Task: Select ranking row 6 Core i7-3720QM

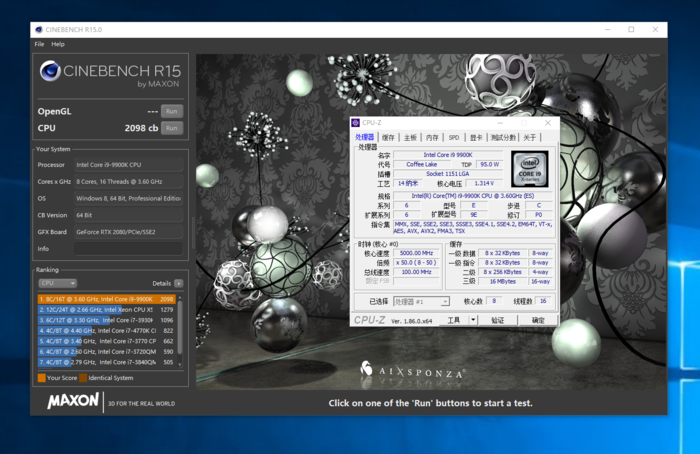Action: click(107, 352)
